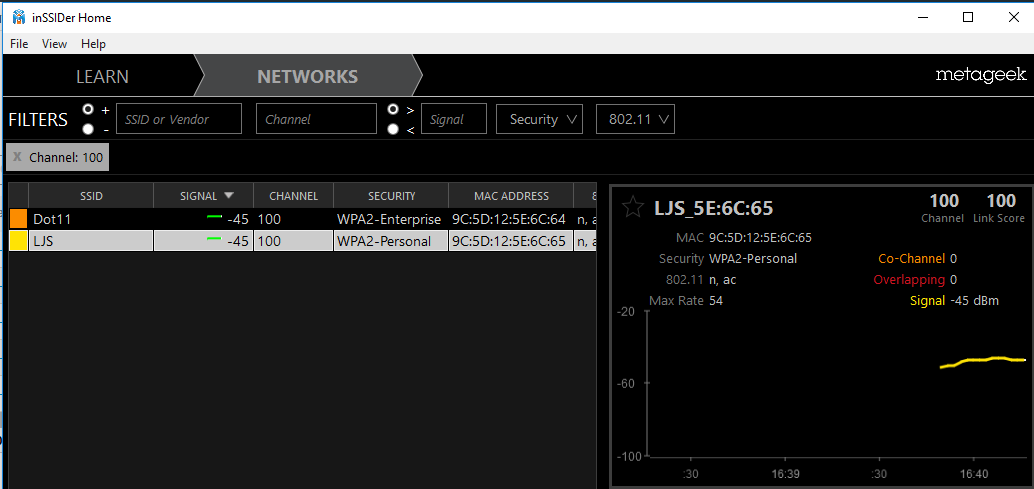Sort by the CHANNEL column header
The width and height of the screenshot is (1034, 489).
pos(293,196)
